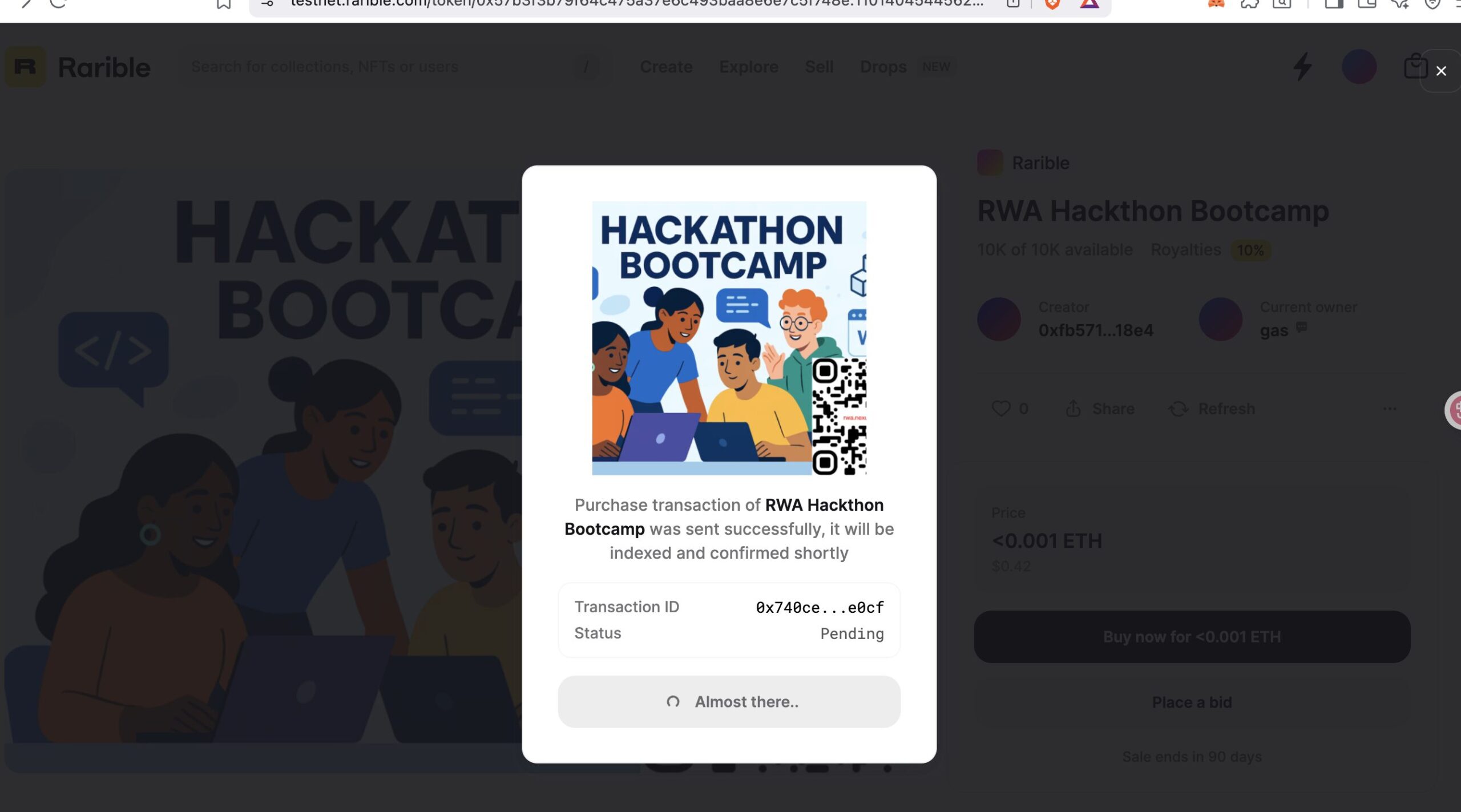Close the purchase dialog with the X

pos(1441,71)
